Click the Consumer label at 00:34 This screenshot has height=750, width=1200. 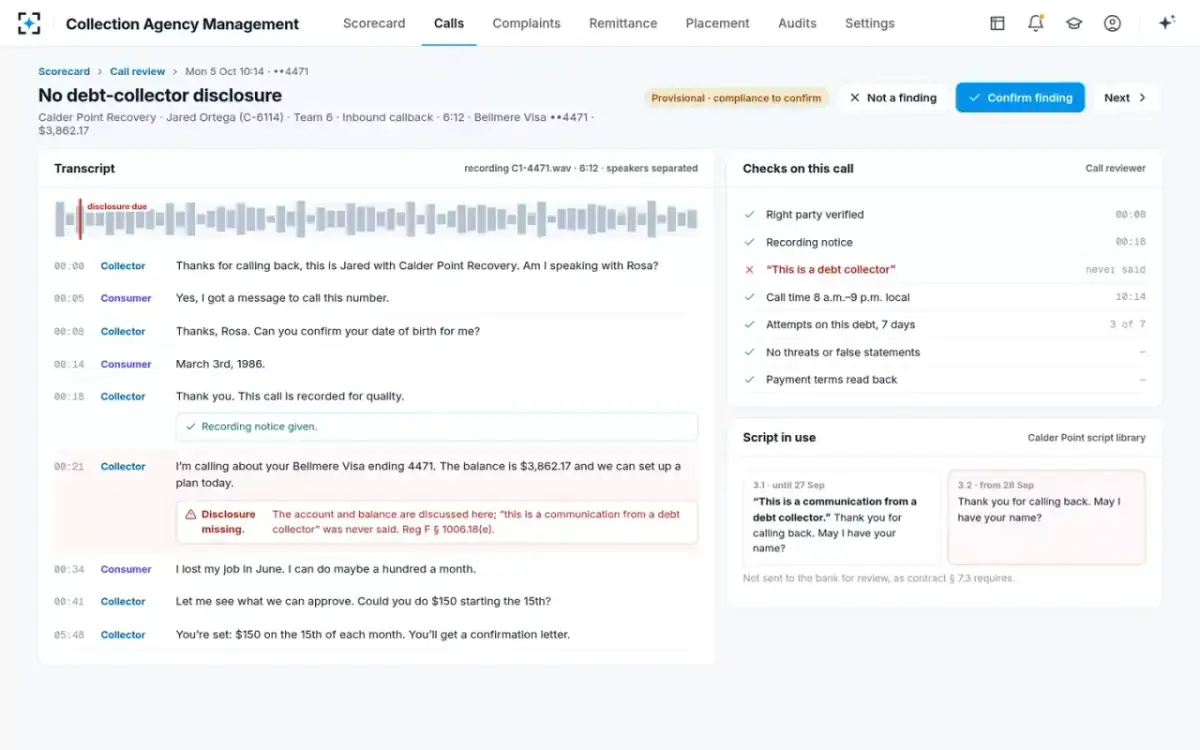pyautogui.click(x=126, y=569)
